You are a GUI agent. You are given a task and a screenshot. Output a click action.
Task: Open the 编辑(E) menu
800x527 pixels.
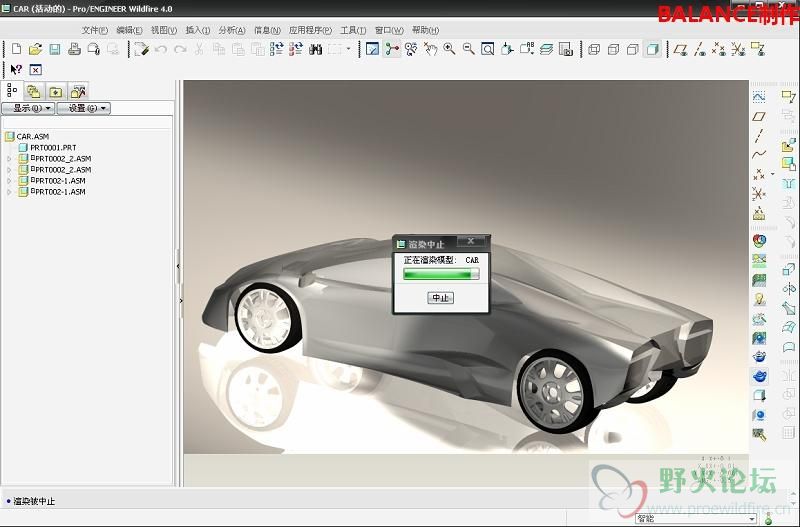tap(129, 30)
